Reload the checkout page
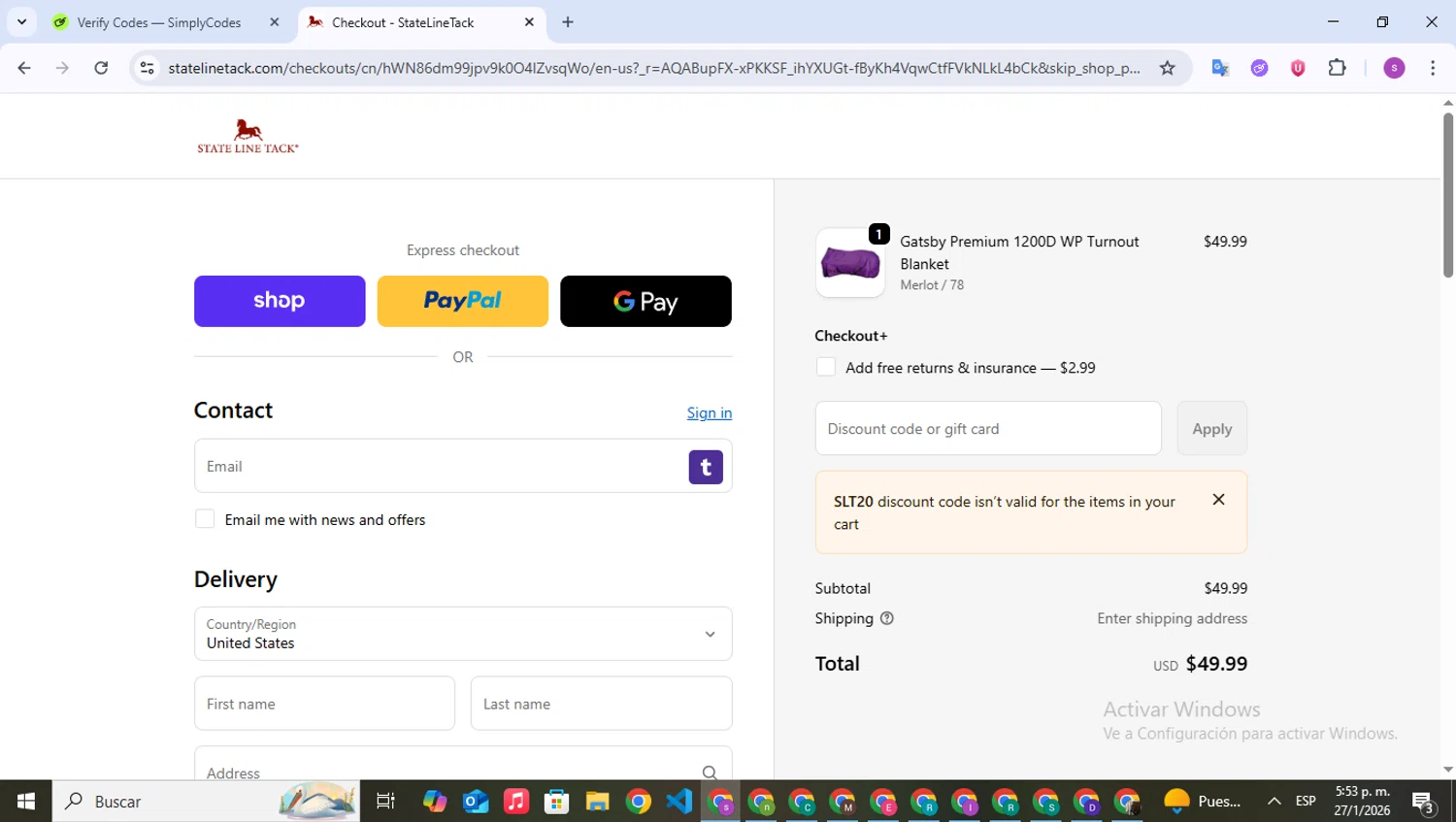Screen dimensions: 1456x822 click(x=101, y=68)
